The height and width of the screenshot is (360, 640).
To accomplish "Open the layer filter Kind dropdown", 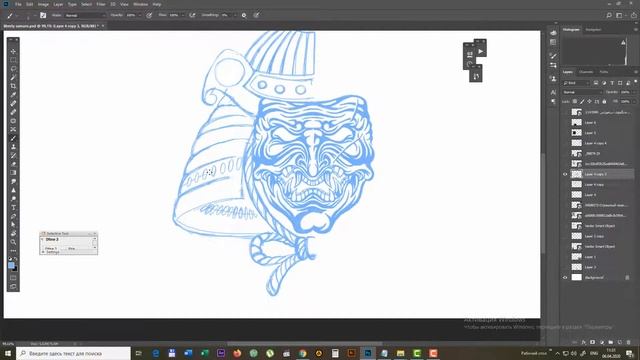I will click(576, 83).
